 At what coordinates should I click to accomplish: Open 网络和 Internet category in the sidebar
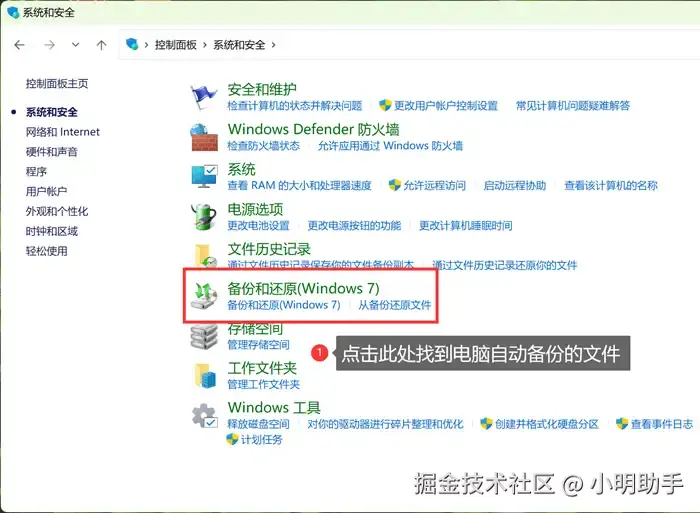[x=62, y=132]
